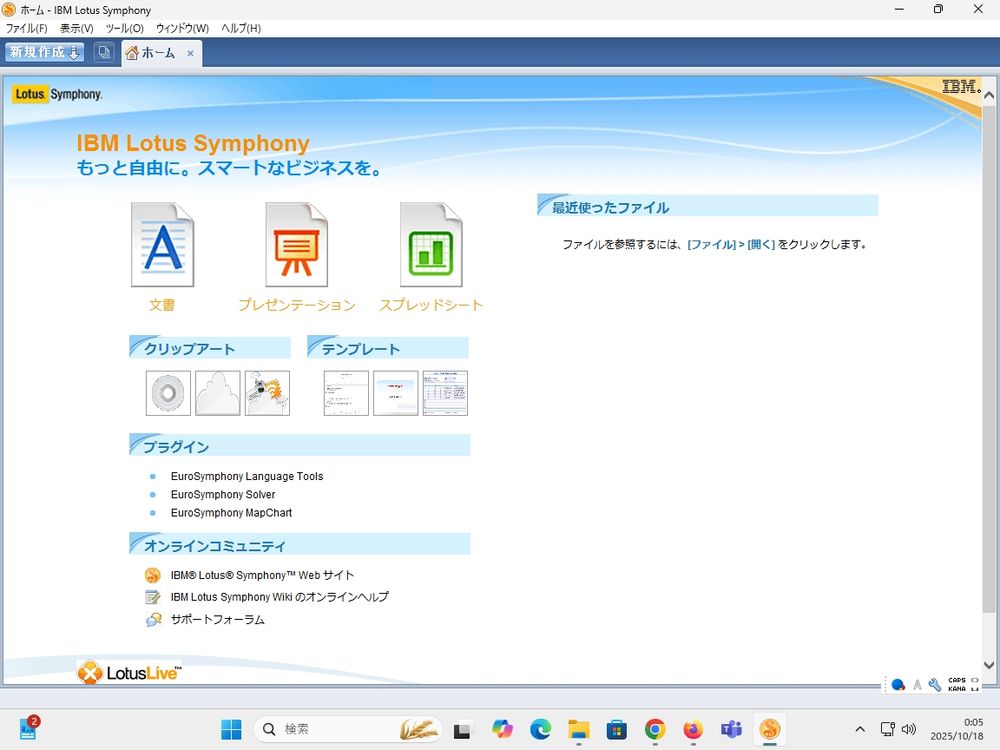Image resolution: width=1000 pixels, height=750 pixels.
Task: Click the Lotus Symphony logo at top left
Action: tap(57, 94)
